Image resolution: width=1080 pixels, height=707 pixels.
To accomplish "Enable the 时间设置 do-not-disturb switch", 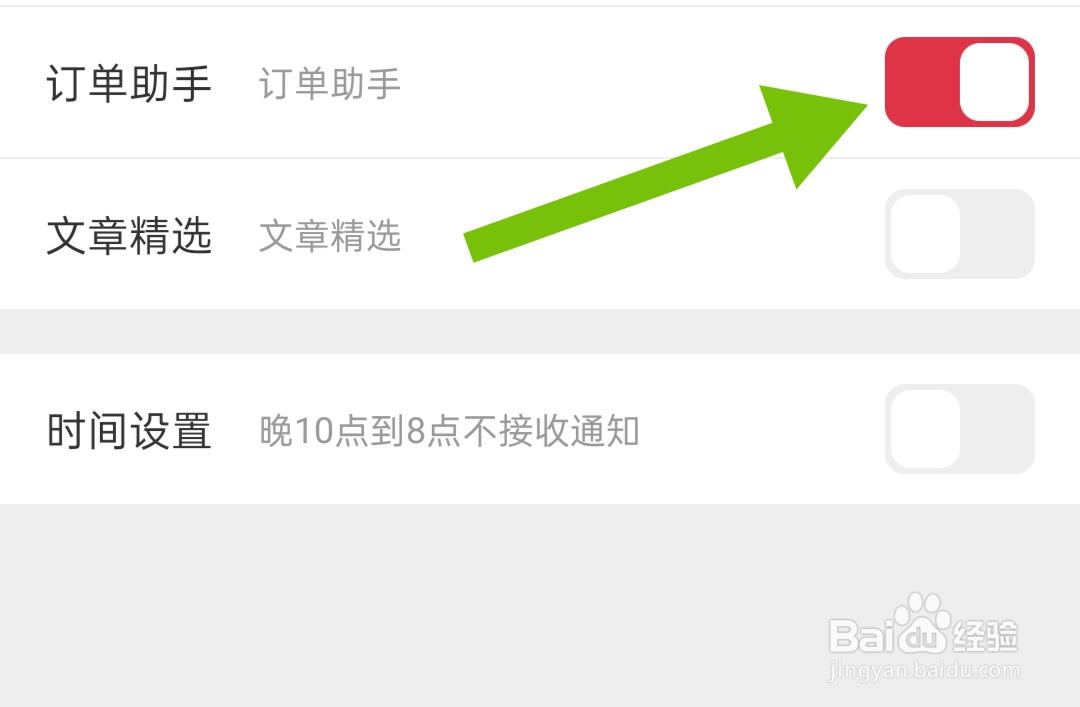I will tap(959, 429).
